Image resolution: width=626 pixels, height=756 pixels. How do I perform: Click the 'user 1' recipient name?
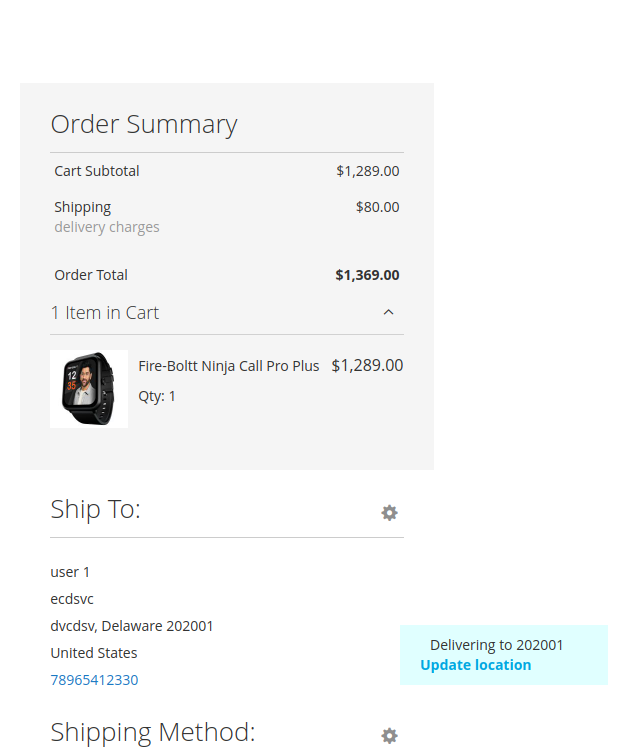70,572
